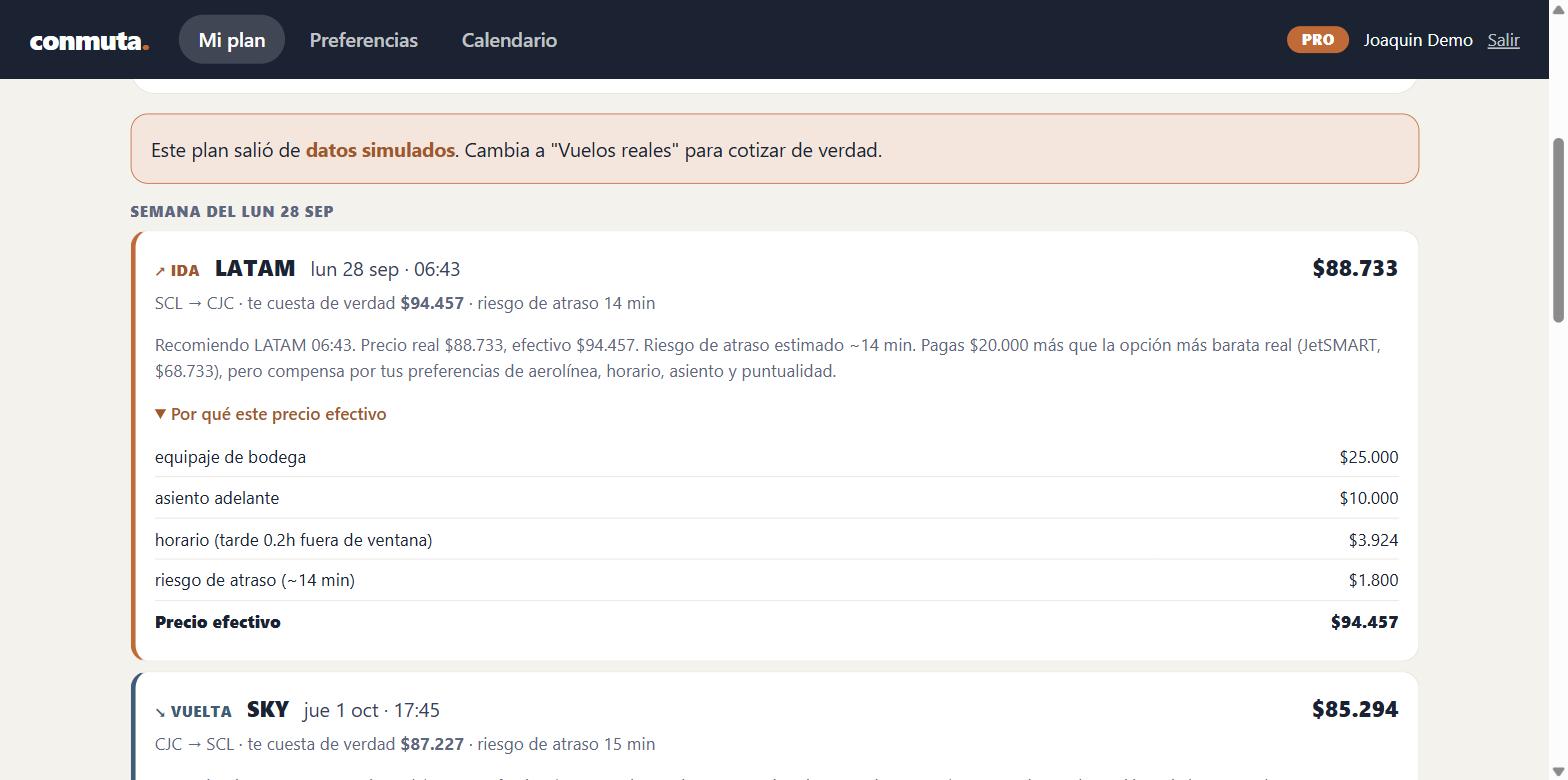Select the SKY airline name
This screenshot has height=780, width=1568.
268,709
